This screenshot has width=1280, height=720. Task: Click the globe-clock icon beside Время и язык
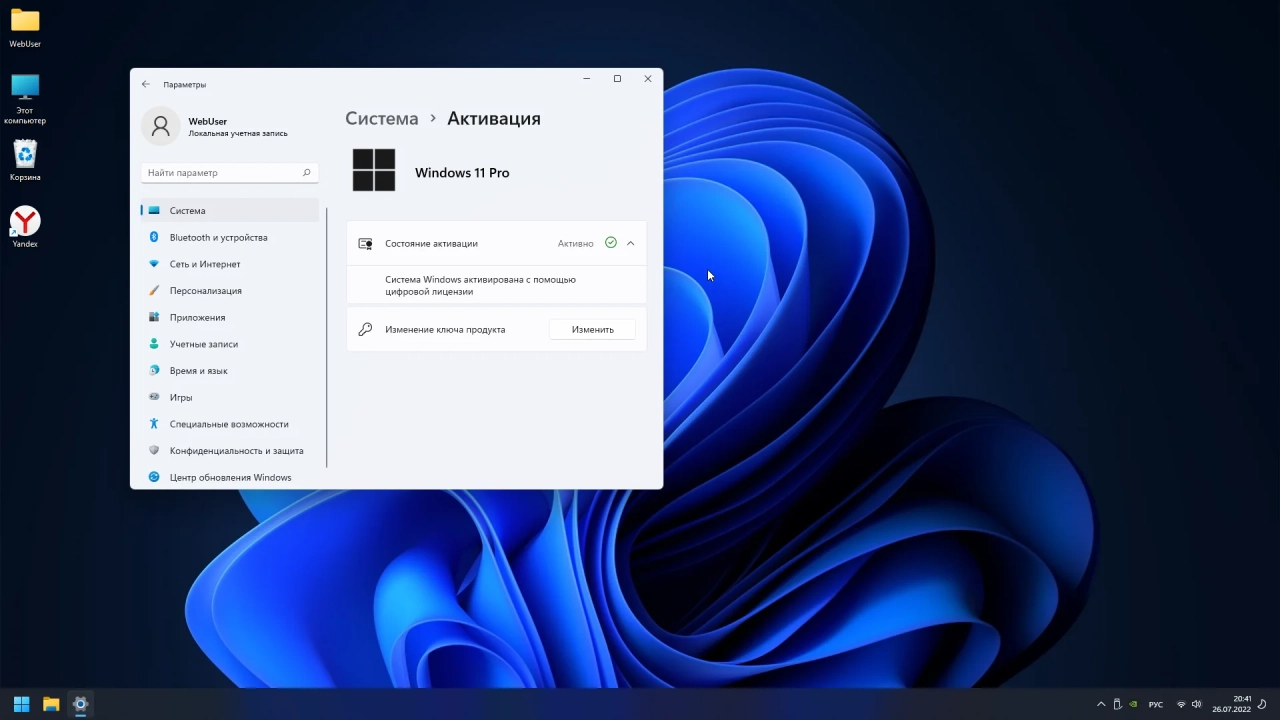[154, 370]
